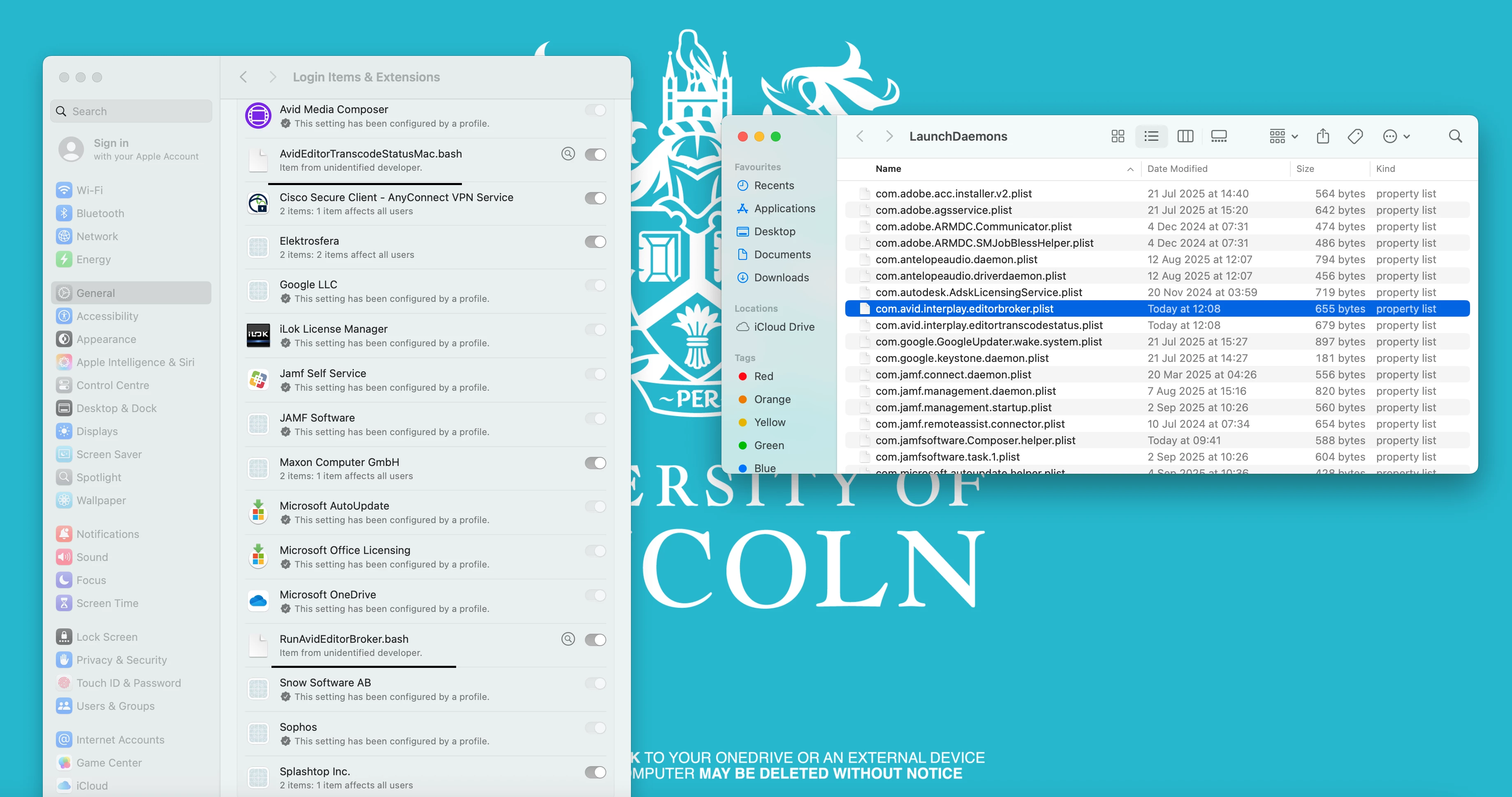Switch Finder to gallery view
This screenshot has height=797, width=1512.
point(1218,136)
